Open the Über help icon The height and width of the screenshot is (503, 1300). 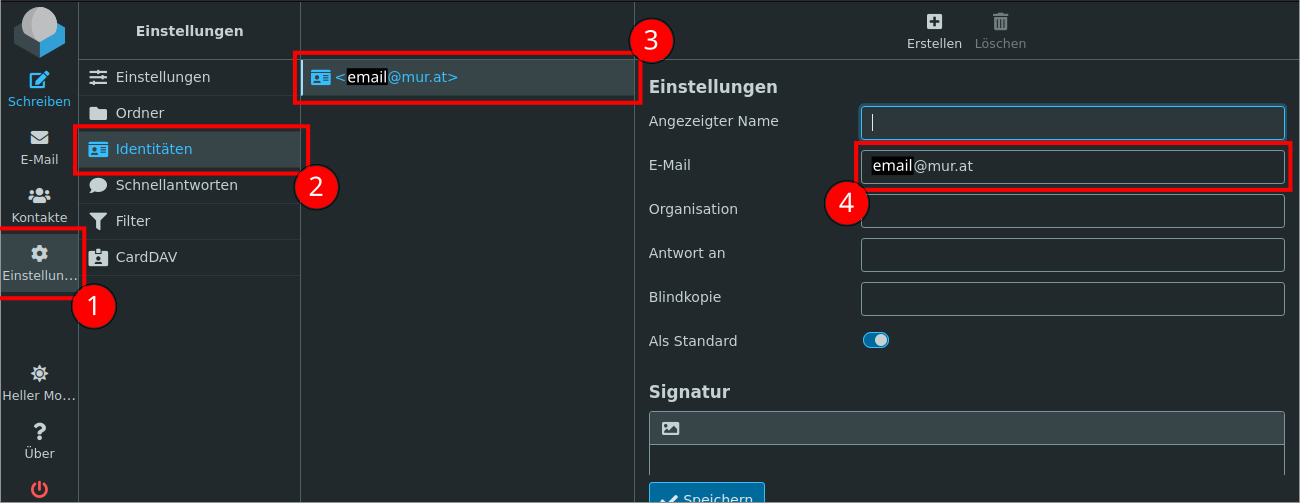39,432
